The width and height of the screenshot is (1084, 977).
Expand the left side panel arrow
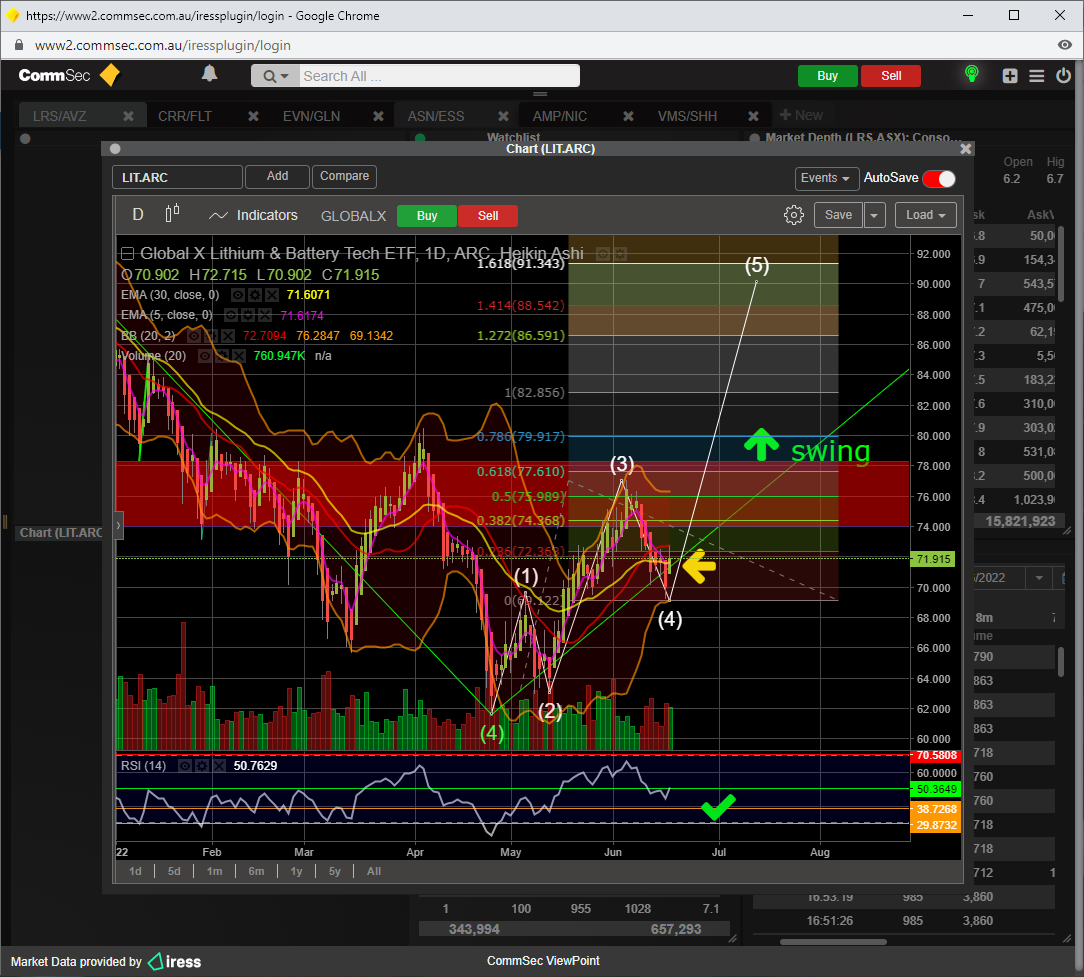point(118,525)
